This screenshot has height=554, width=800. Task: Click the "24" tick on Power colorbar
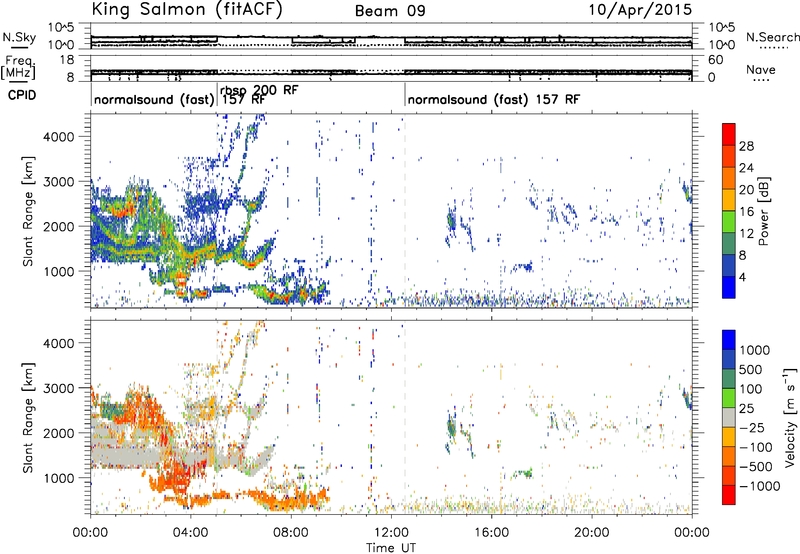point(746,168)
